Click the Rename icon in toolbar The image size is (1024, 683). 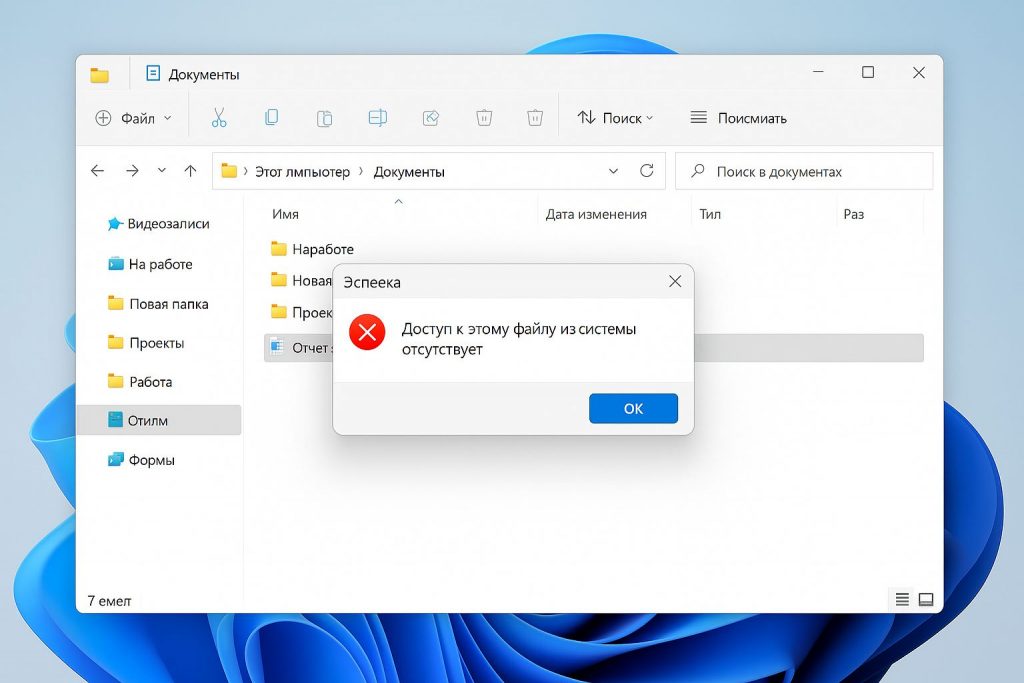377,118
